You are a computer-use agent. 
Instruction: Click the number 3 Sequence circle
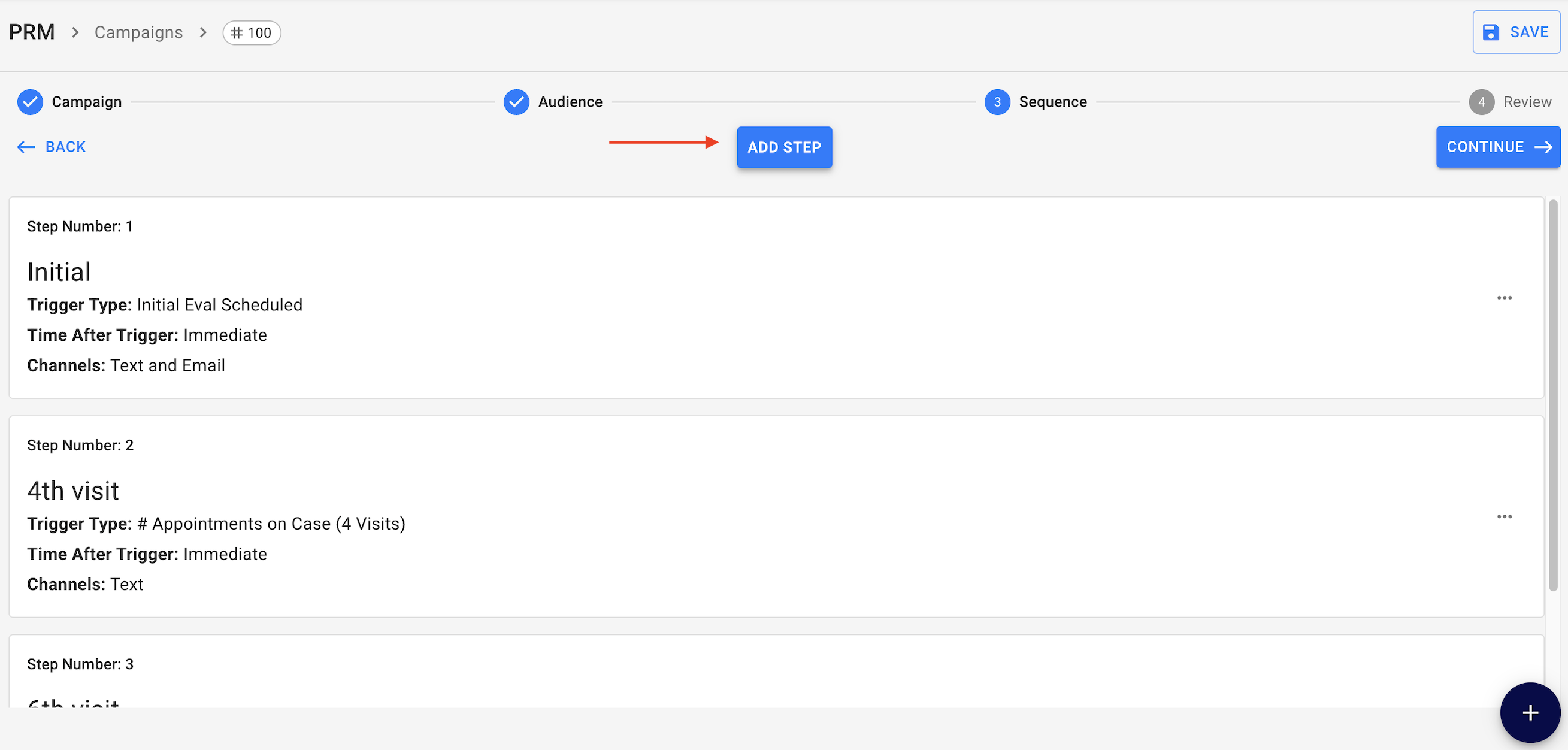(x=997, y=102)
